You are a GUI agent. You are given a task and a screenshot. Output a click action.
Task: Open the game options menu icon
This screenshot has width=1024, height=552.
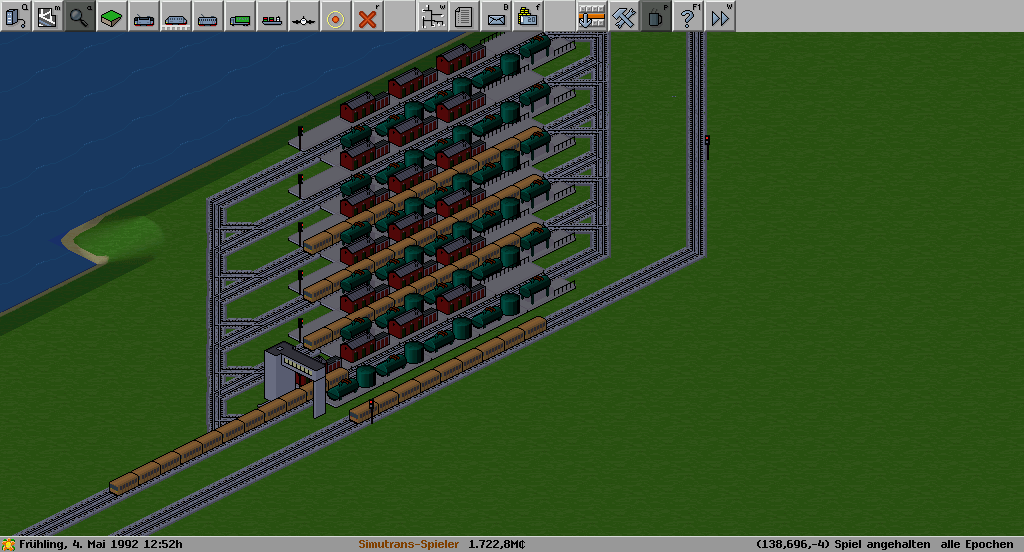[16, 16]
